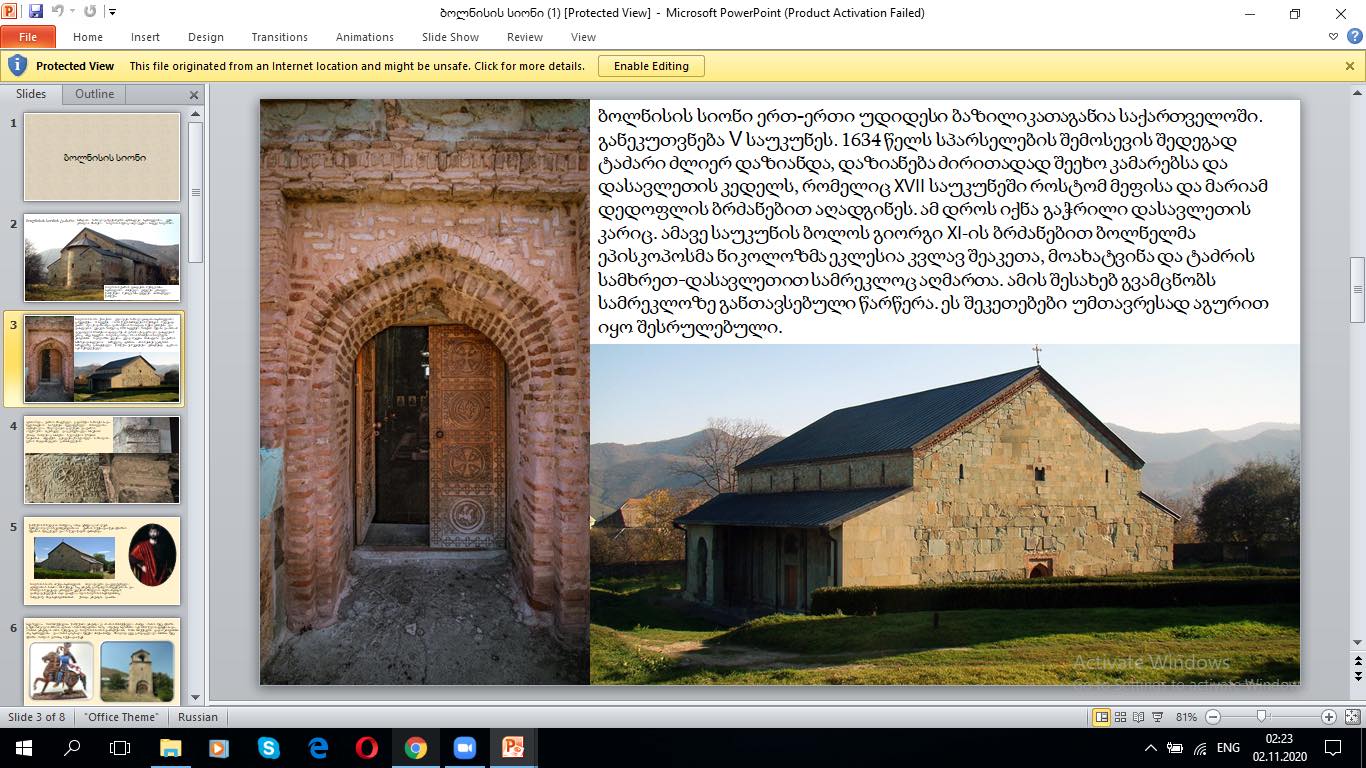Image resolution: width=1366 pixels, height=768 pixels.
Task: Open Windows search from taskbar
Action: tap(72, 748)
